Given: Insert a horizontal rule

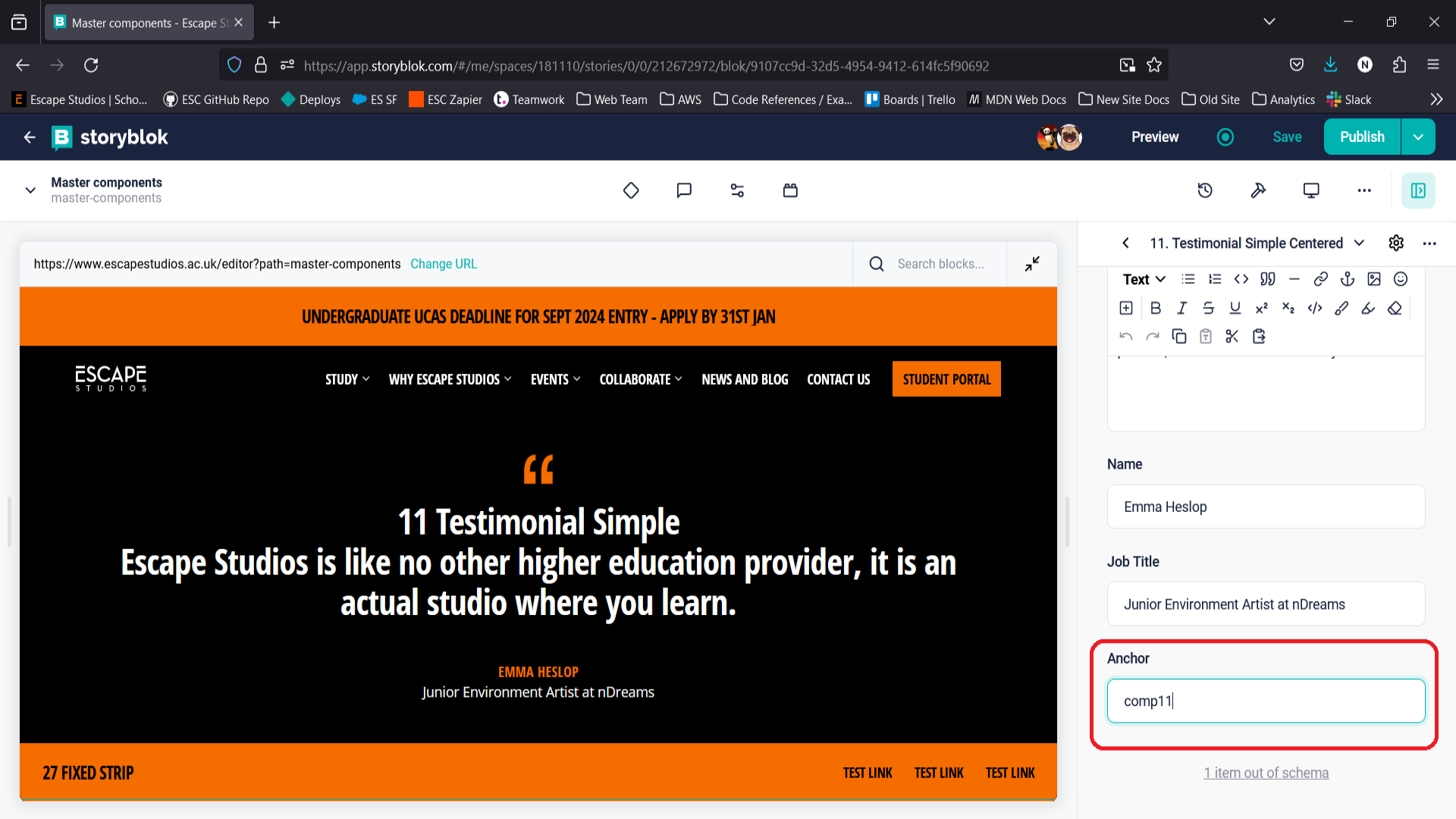Looking at the screenshot, I should (1294, 279).
